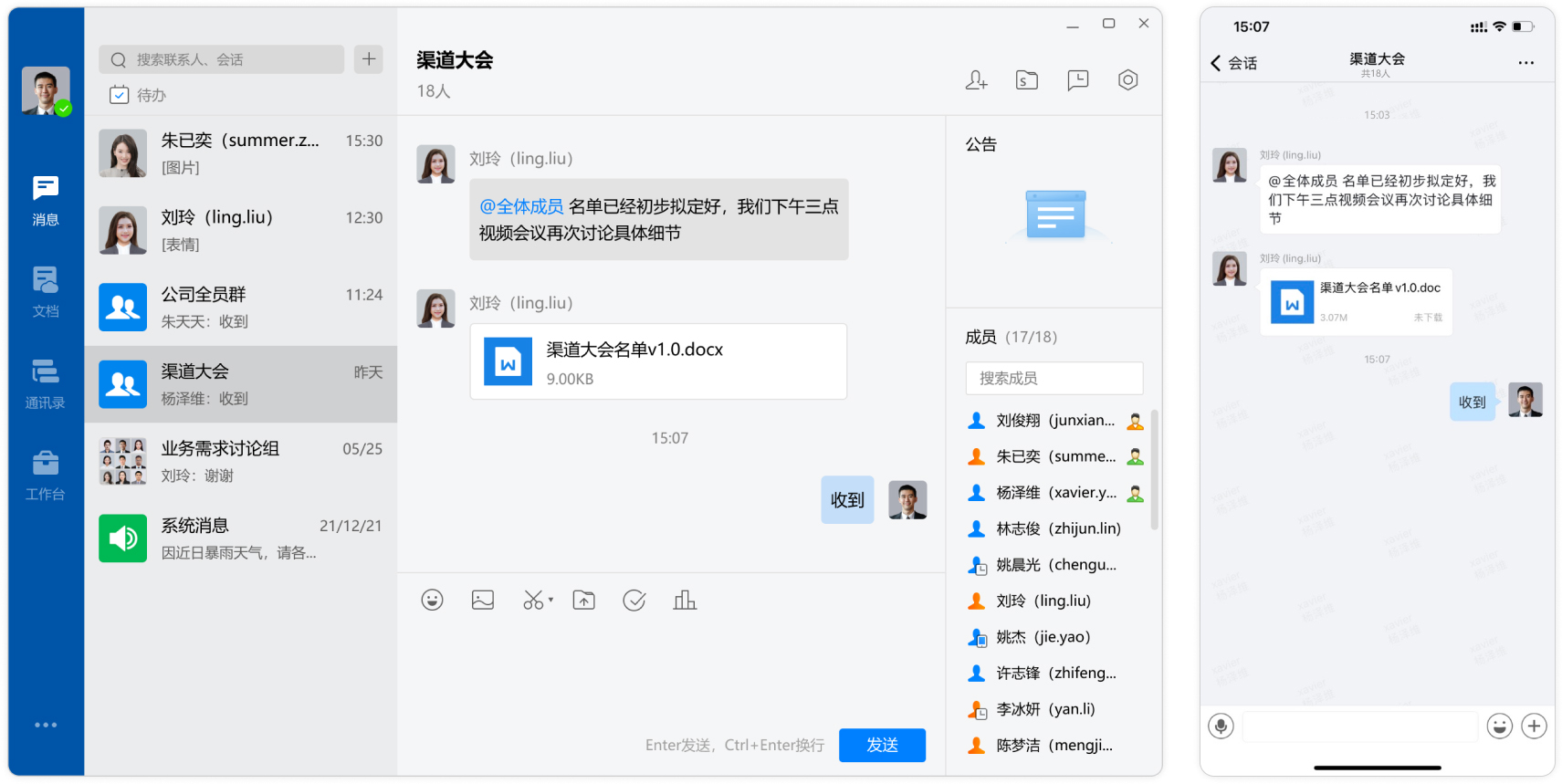Select the 渠道大会 conversation in list
The height and width of the screenshot is (784, 1562).
pyautogui.click(x=241, y=384)
